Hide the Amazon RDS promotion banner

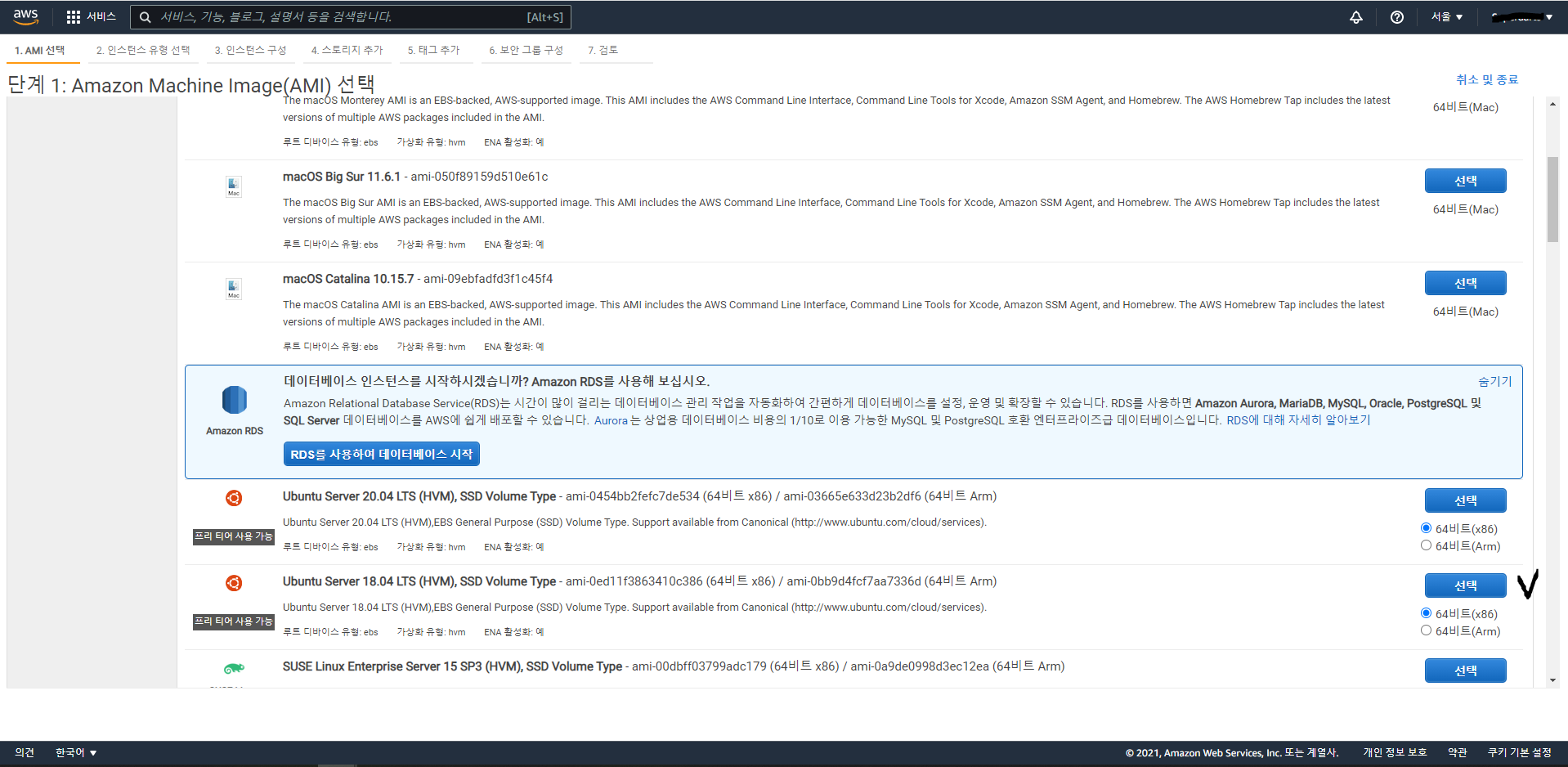coord(1494,381)
